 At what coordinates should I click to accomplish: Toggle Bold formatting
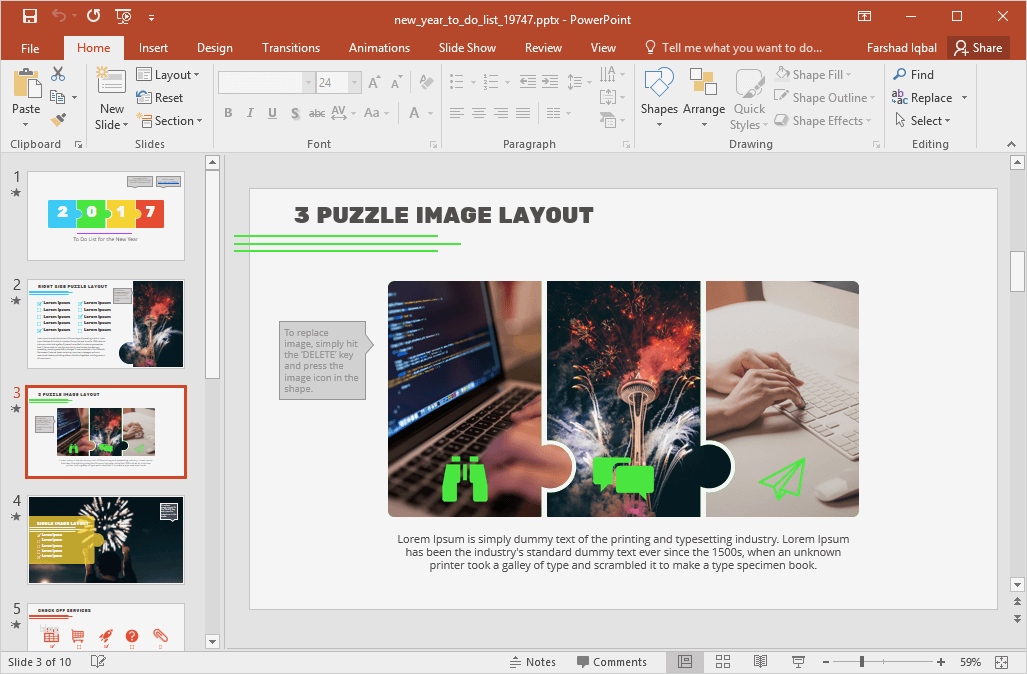coord(228,113)
